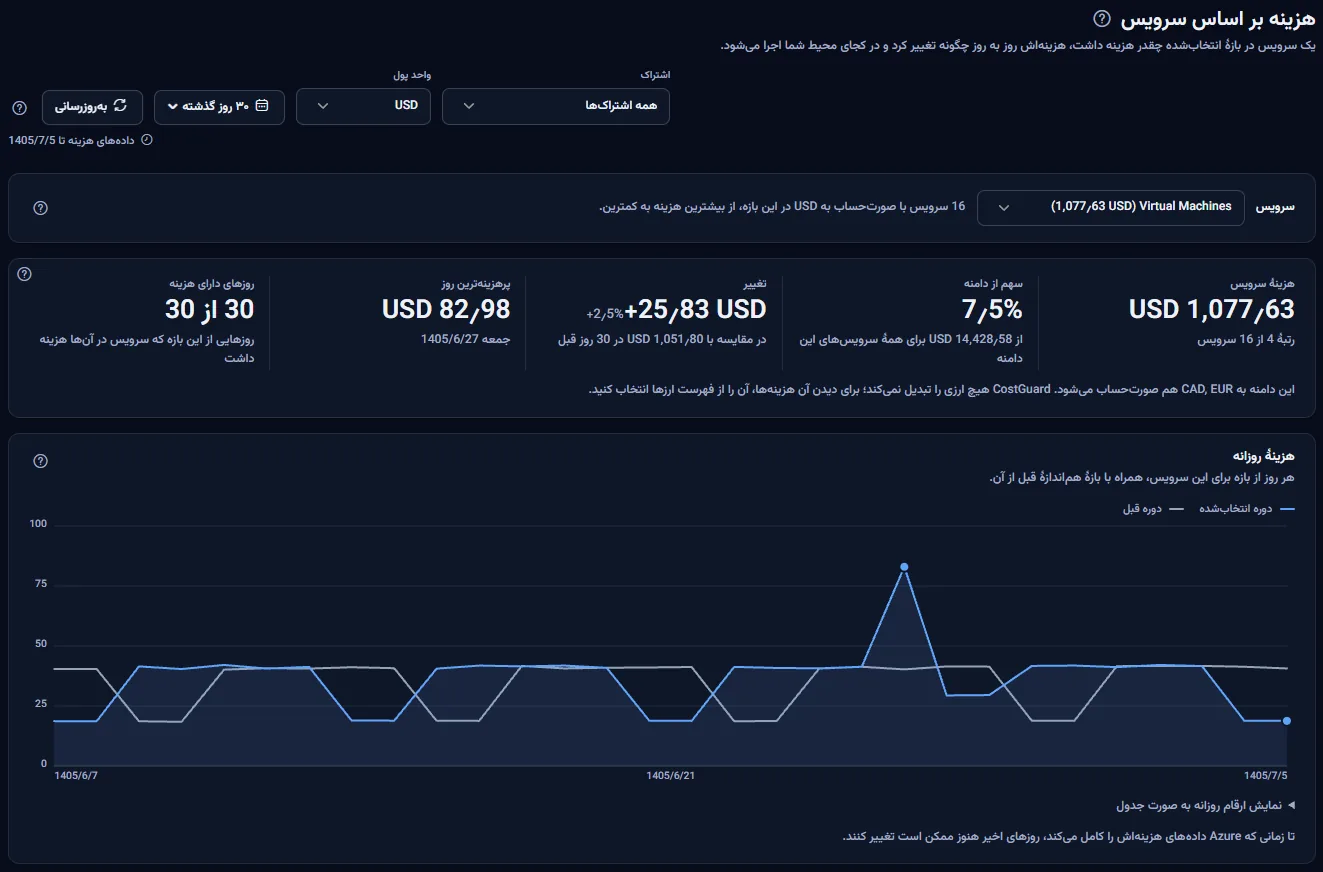Toggle the دوره انتخاب‌شده legend series
Viewport: 1323px width, 872px height.
click(x=1247, y=509)
